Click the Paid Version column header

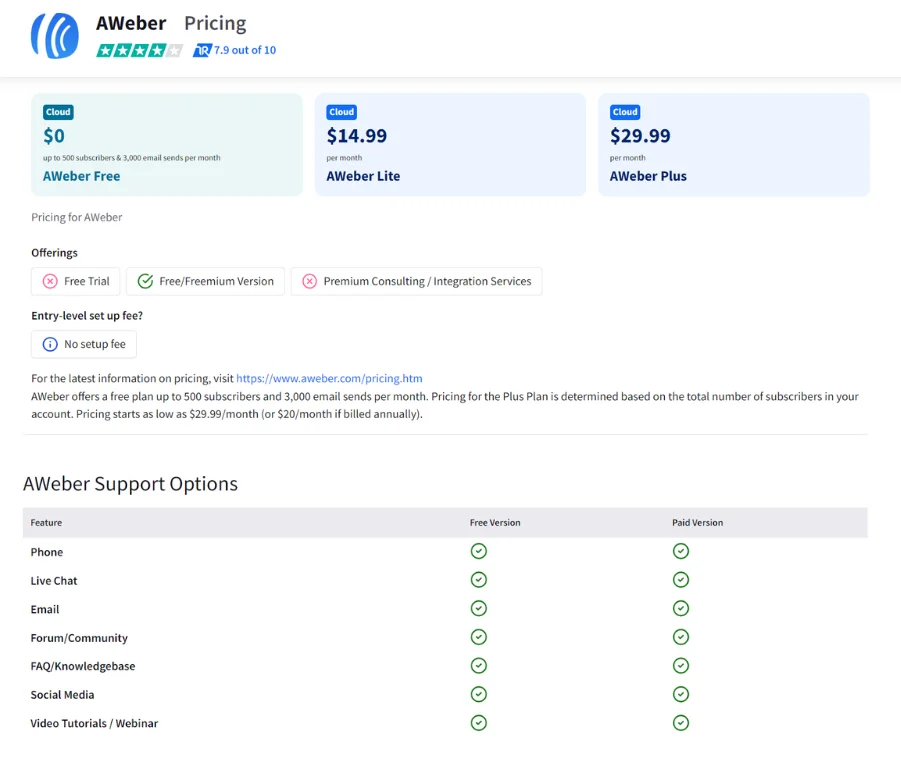[x=698, y=523]
